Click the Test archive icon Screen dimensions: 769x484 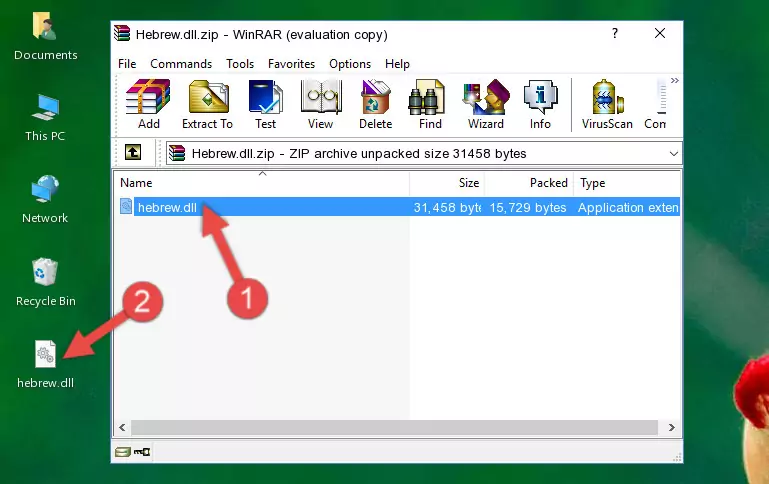click(265, 104)
